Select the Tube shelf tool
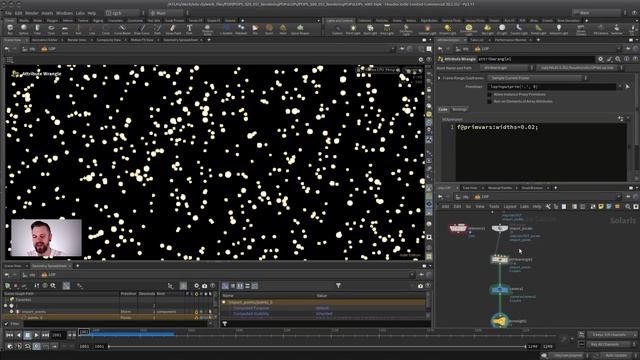 (37, 29)
